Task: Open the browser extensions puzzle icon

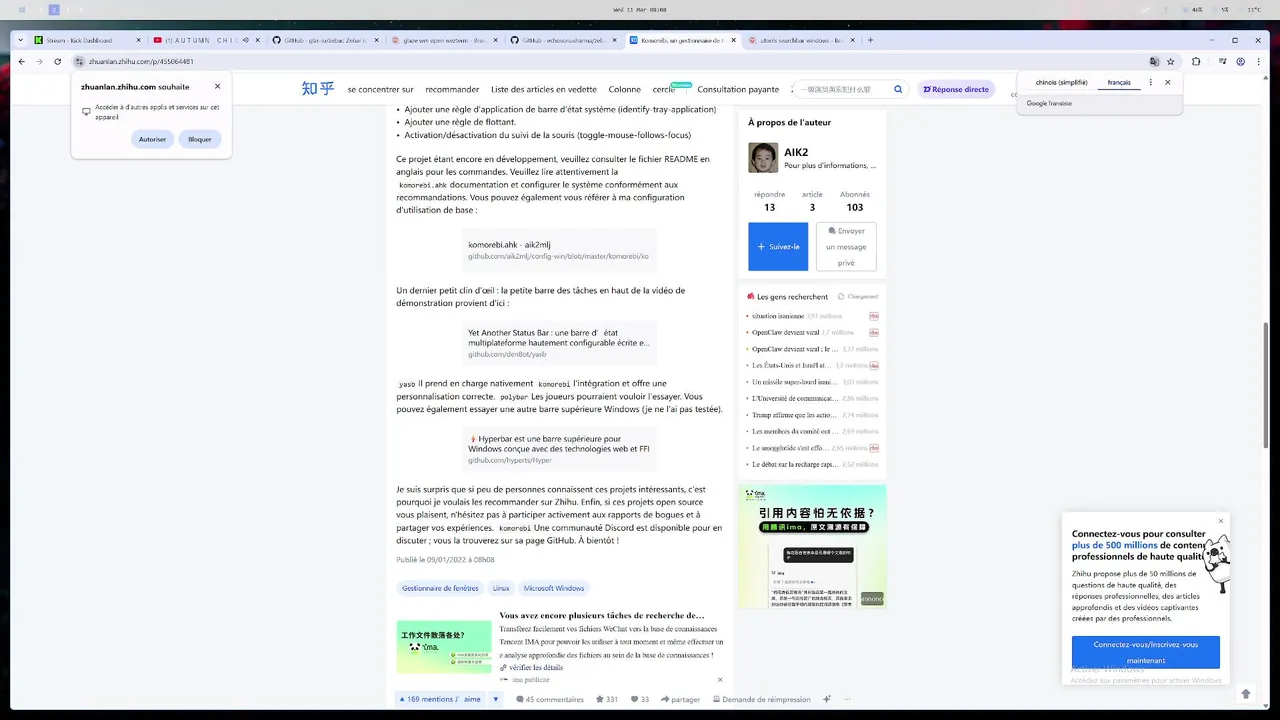Action: [x=1196, y=61]
